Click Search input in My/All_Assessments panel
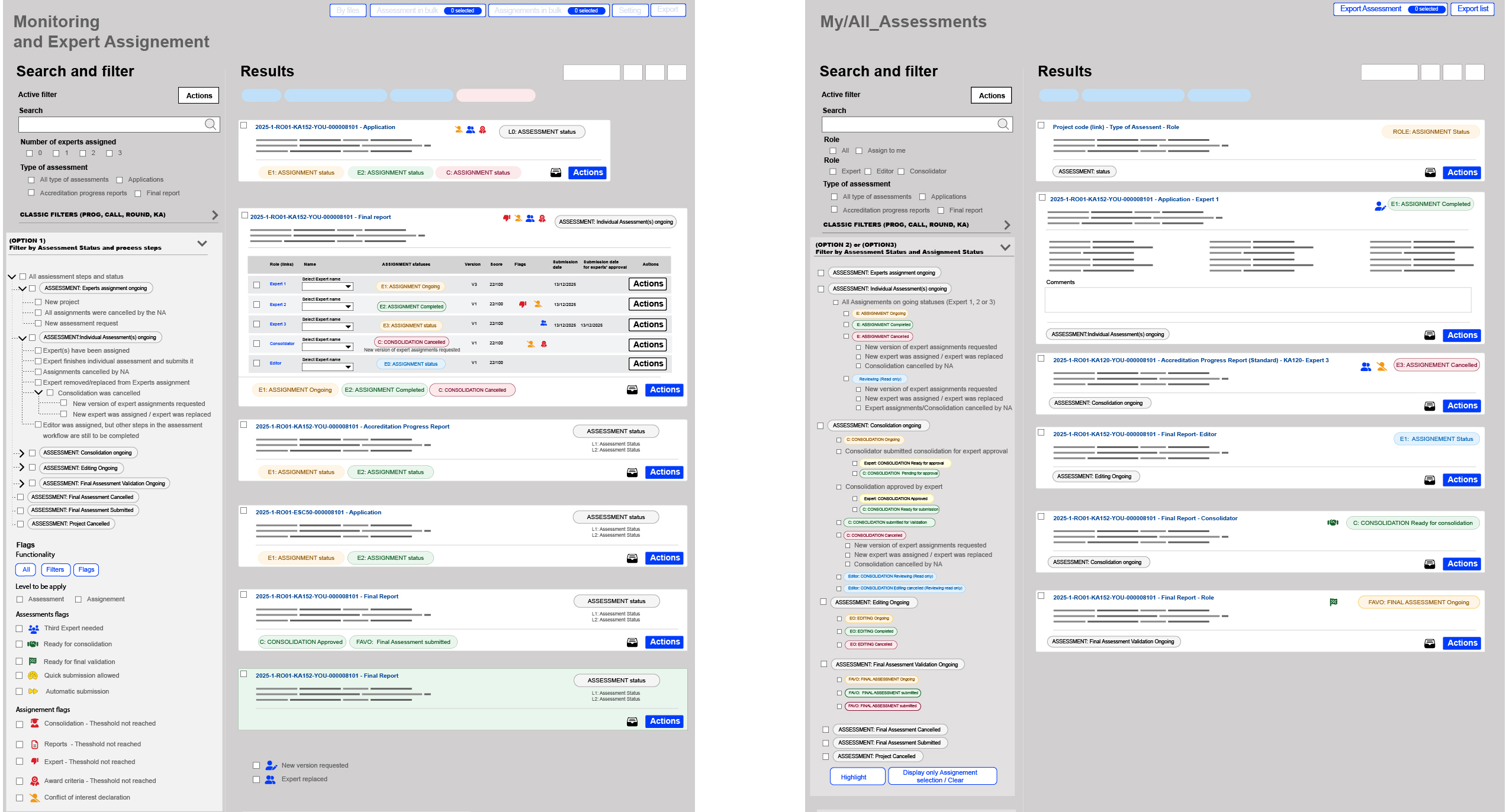This screenshot has width=1506, height=812. 917,124
